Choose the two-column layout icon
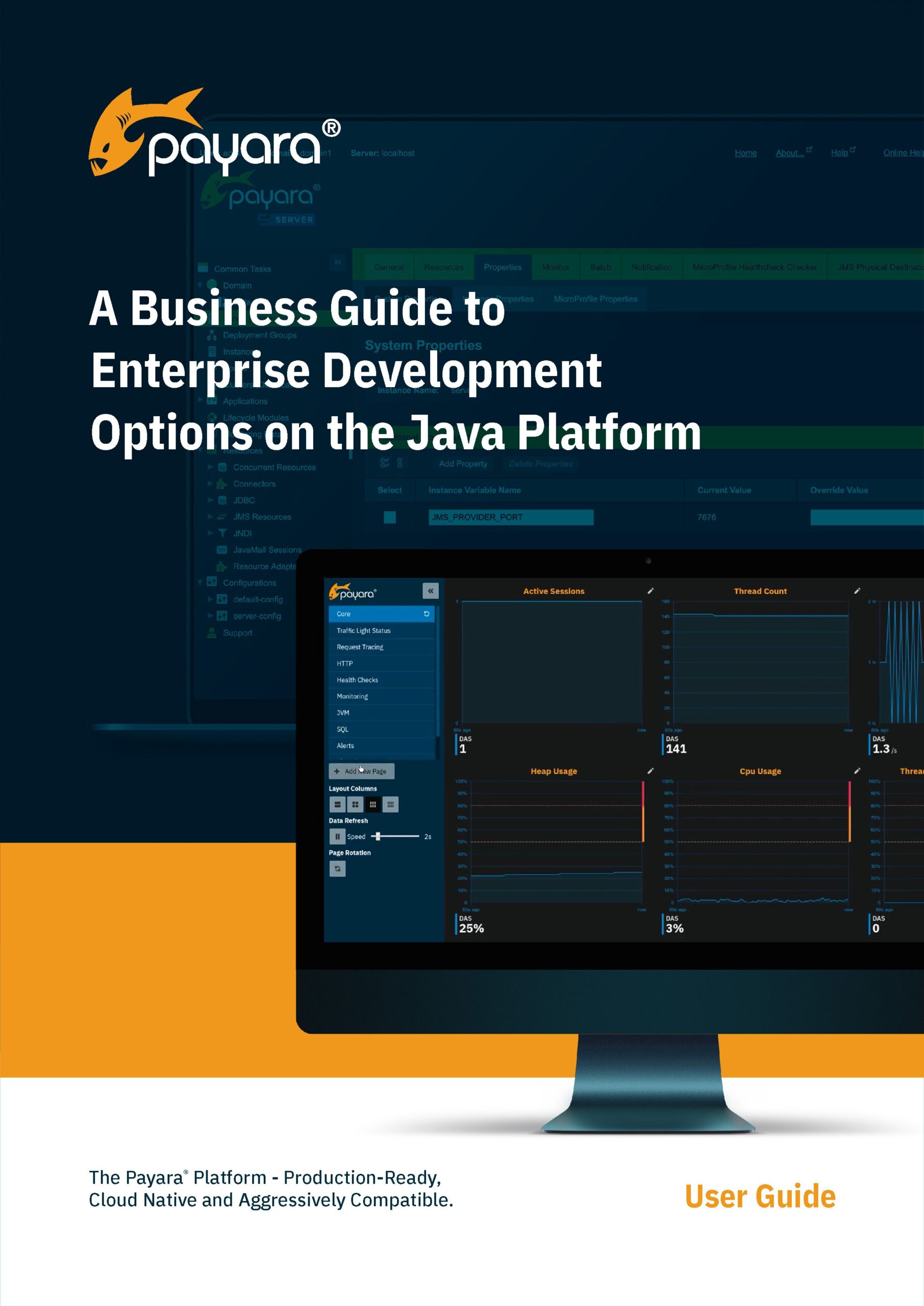Viewport: 924px width, 1306px height. pos(355,805)
